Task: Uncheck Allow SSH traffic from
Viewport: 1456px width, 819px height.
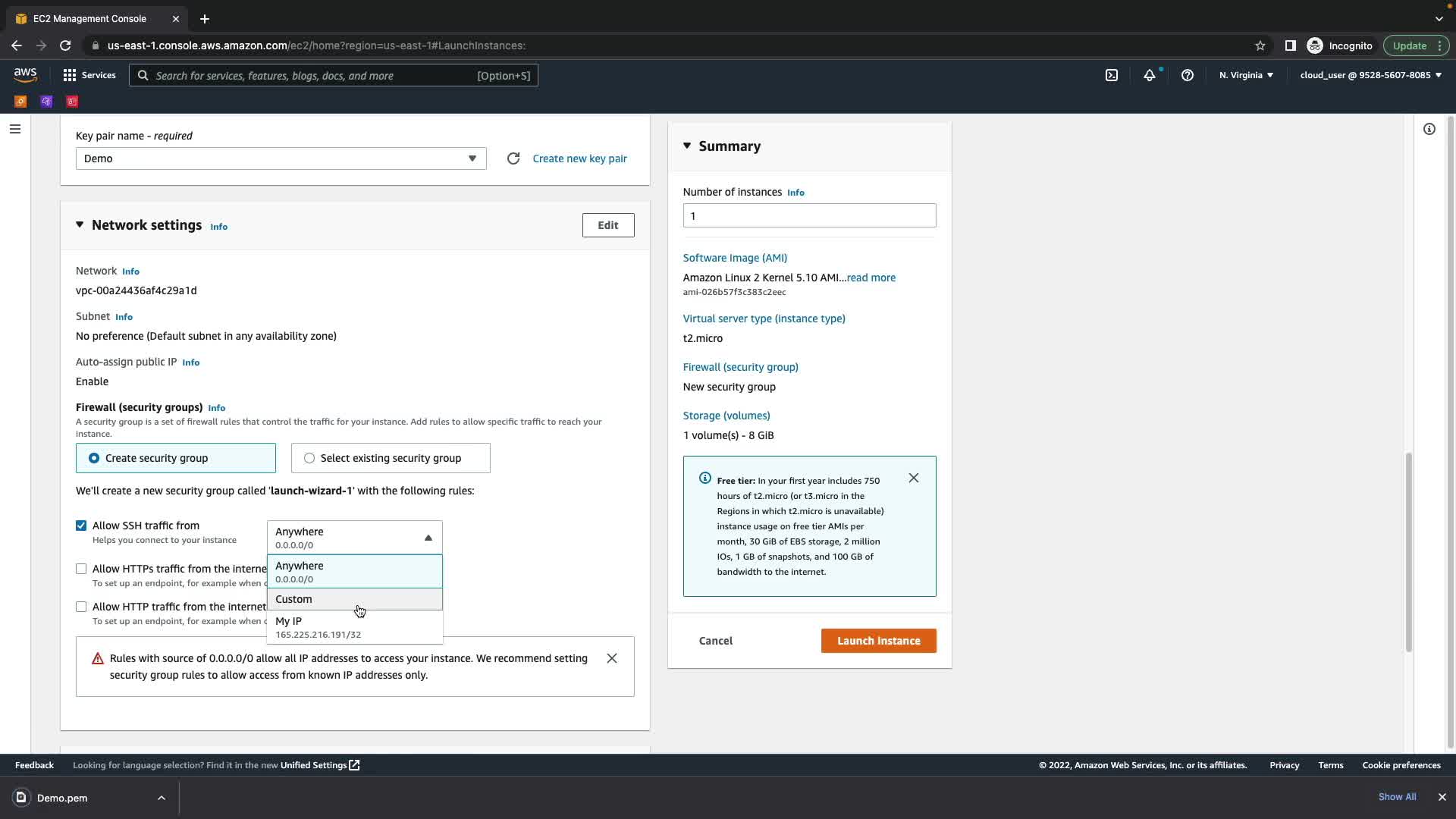Action: 81,526
